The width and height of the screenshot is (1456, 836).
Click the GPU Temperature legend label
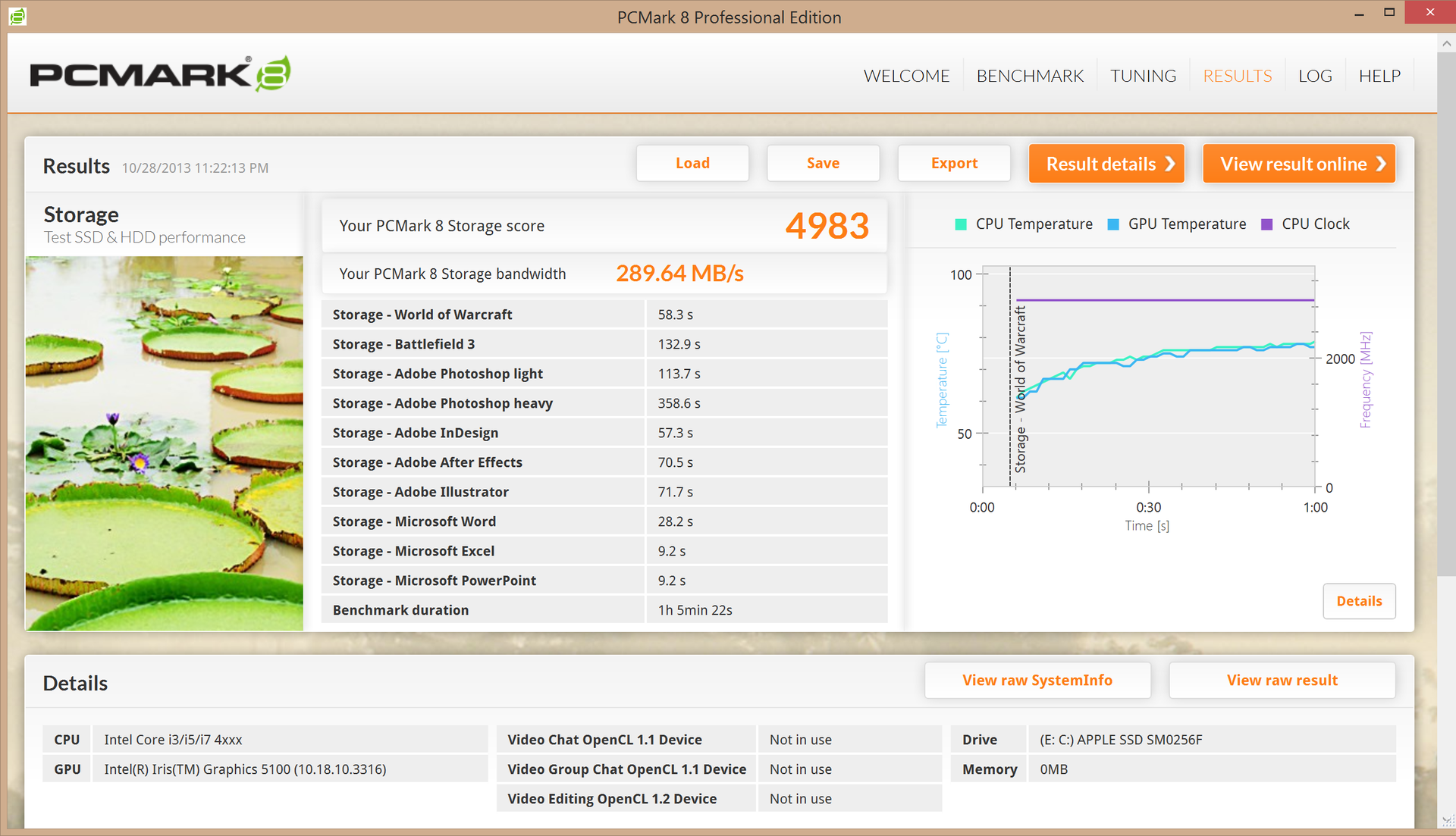(1187, 224)
